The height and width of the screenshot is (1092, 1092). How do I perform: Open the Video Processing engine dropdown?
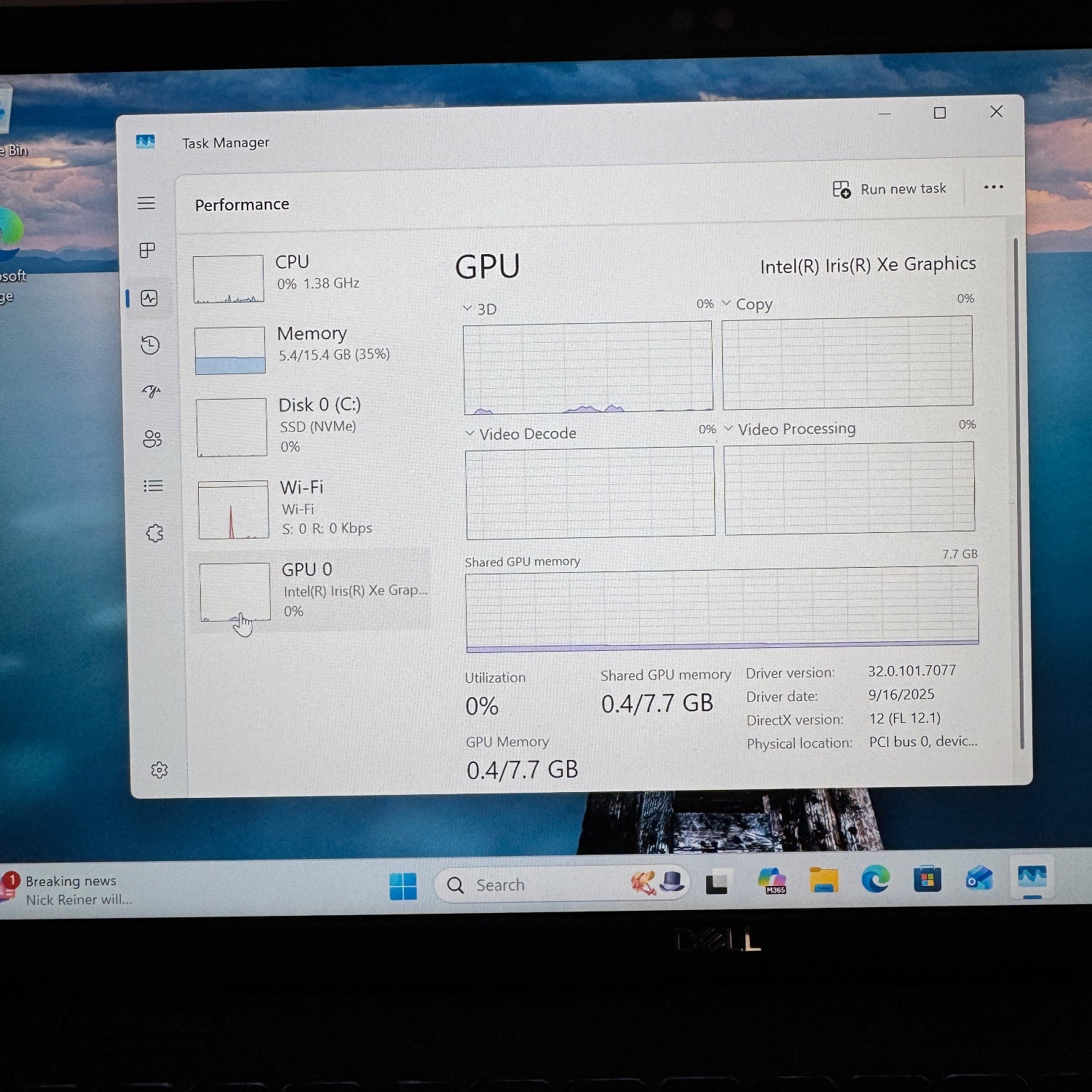[x=790, y=430]
